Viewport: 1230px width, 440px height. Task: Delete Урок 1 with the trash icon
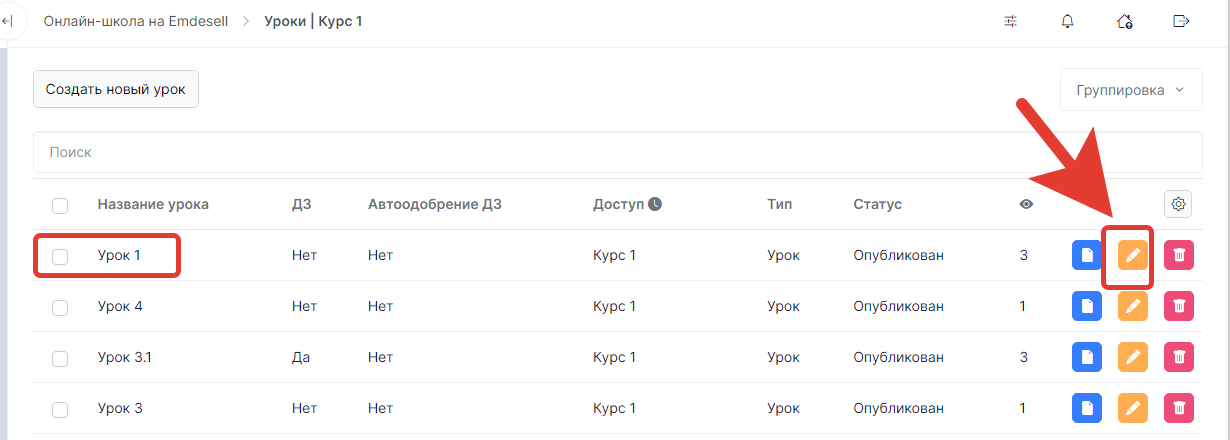(1179, 256)
